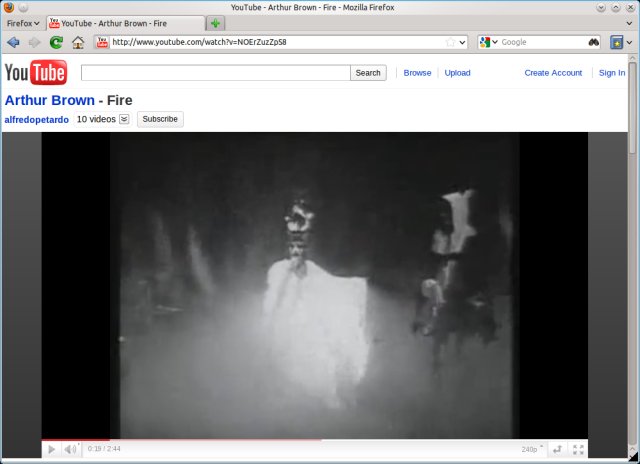This screenshot has width=640, height=464.
Task: Open the bookmarks toolbar icon
Action: (616, 42)
